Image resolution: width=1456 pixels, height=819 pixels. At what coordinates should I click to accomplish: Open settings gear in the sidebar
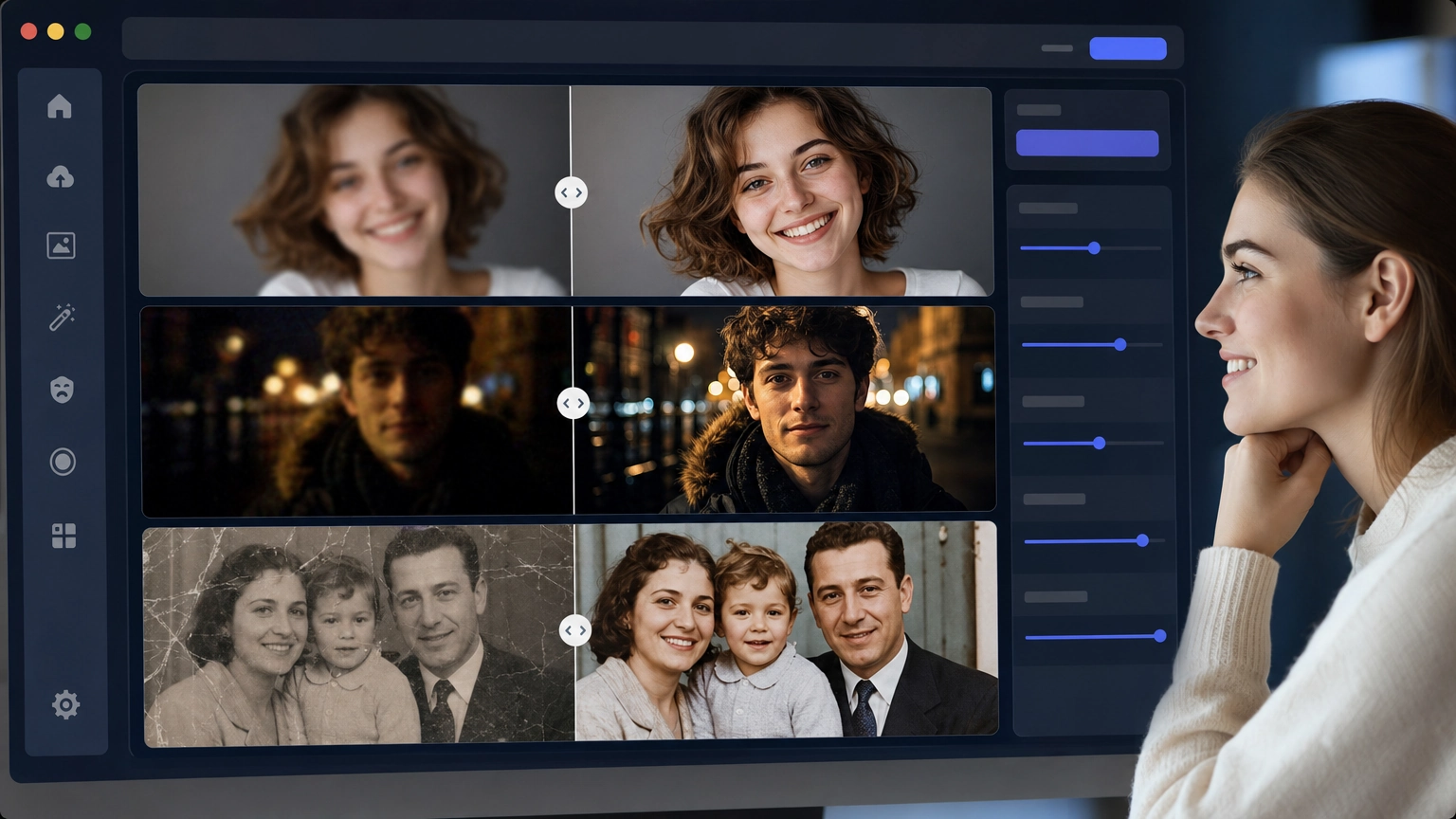(65, 704)
